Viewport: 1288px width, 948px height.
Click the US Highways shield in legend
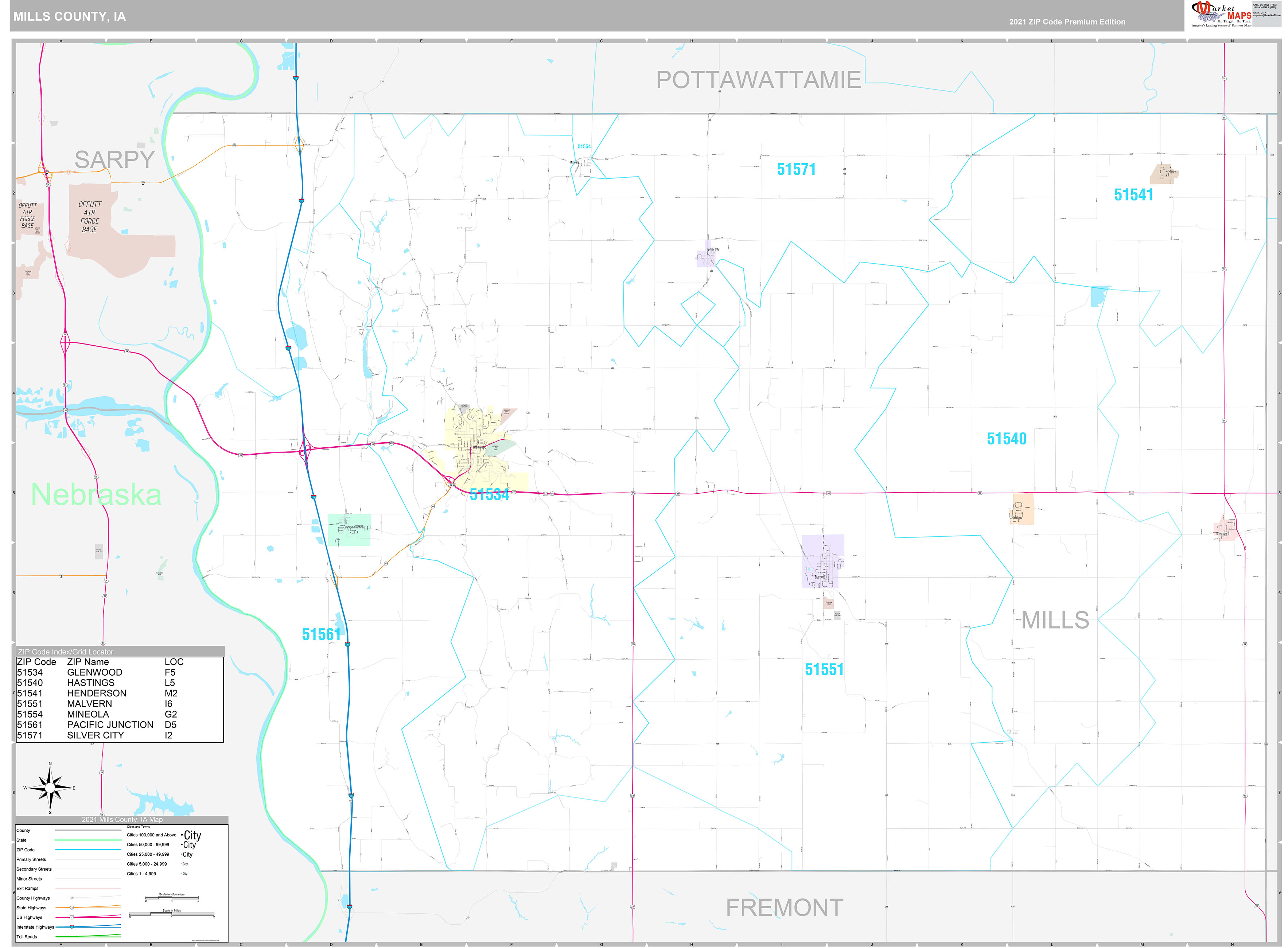[x=72, y=917]
